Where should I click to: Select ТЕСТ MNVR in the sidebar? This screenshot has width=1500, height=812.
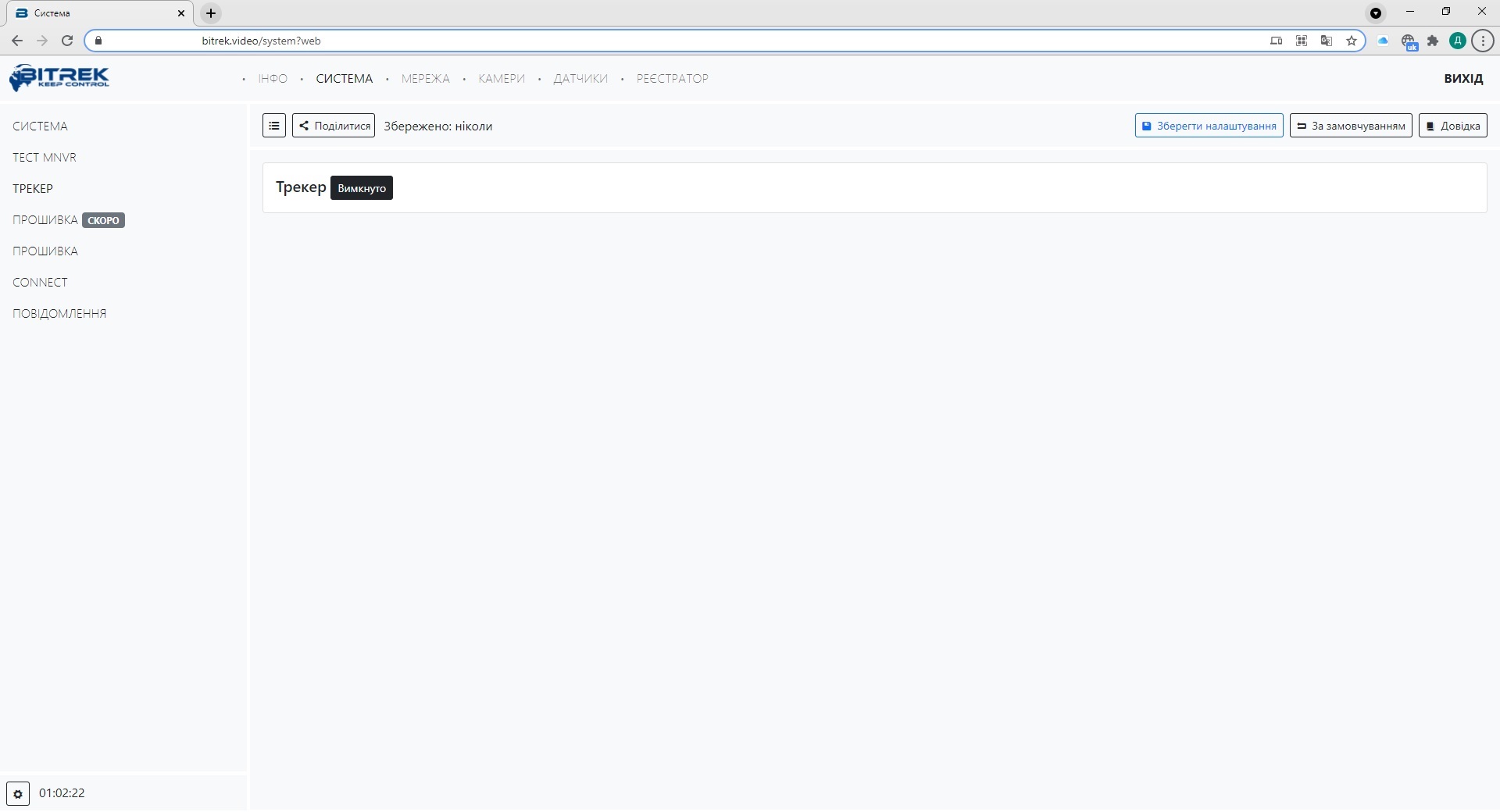coord(45,158)
